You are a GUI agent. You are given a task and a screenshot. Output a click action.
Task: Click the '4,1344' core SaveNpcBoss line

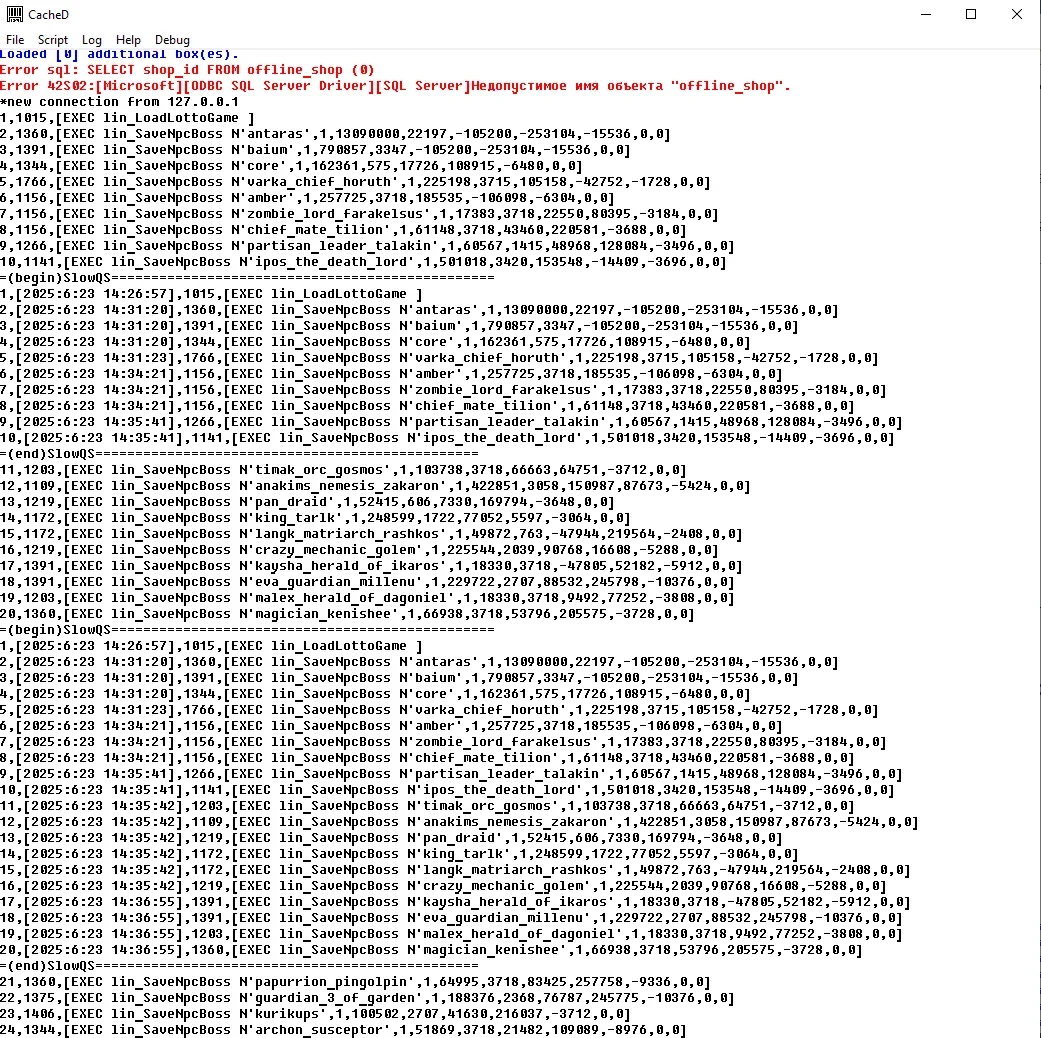291,166
